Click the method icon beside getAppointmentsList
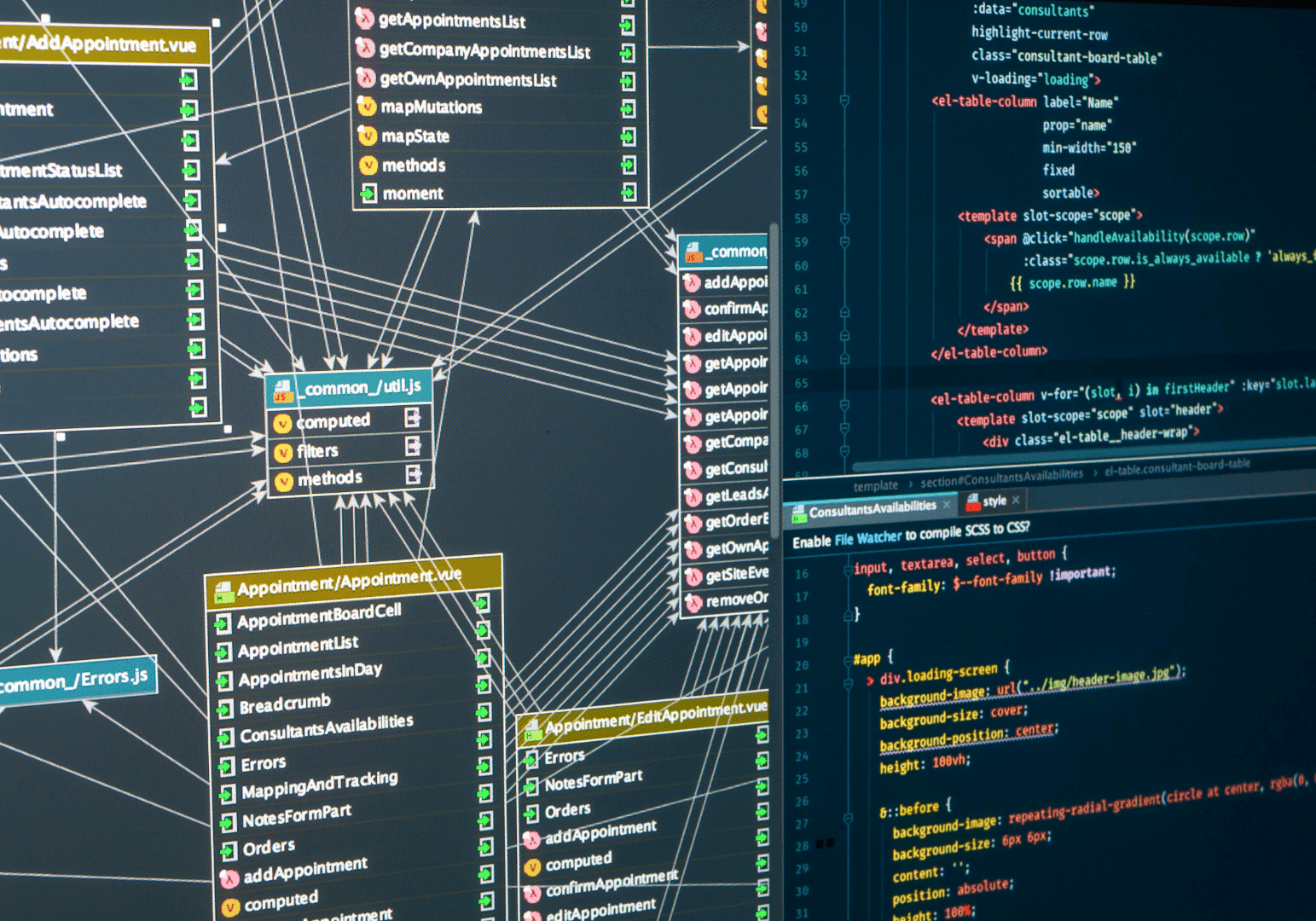Image resolution: width=1316 pixels, height=921 pixels. point(365,20)
